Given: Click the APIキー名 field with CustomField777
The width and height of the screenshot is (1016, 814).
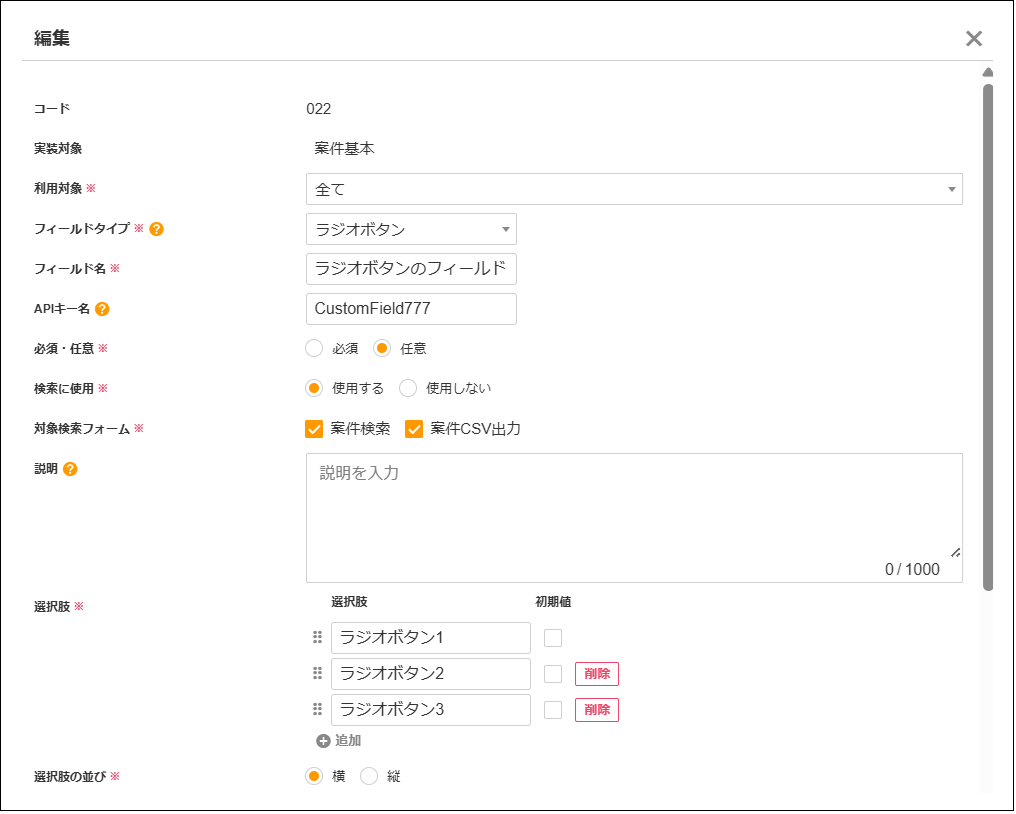Looking at the screenshot, I should 411,309.
